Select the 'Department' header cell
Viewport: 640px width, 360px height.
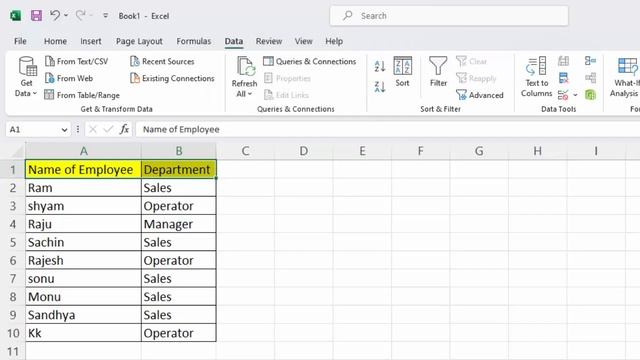[178, 169]
